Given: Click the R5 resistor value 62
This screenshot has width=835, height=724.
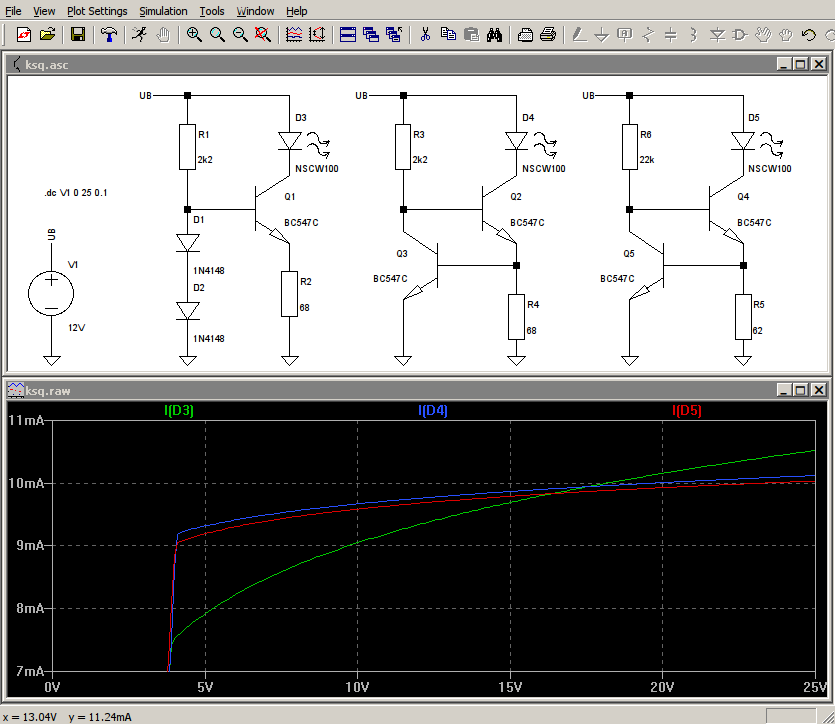Looking at the screenshot, I should click(x=757, y=331).
